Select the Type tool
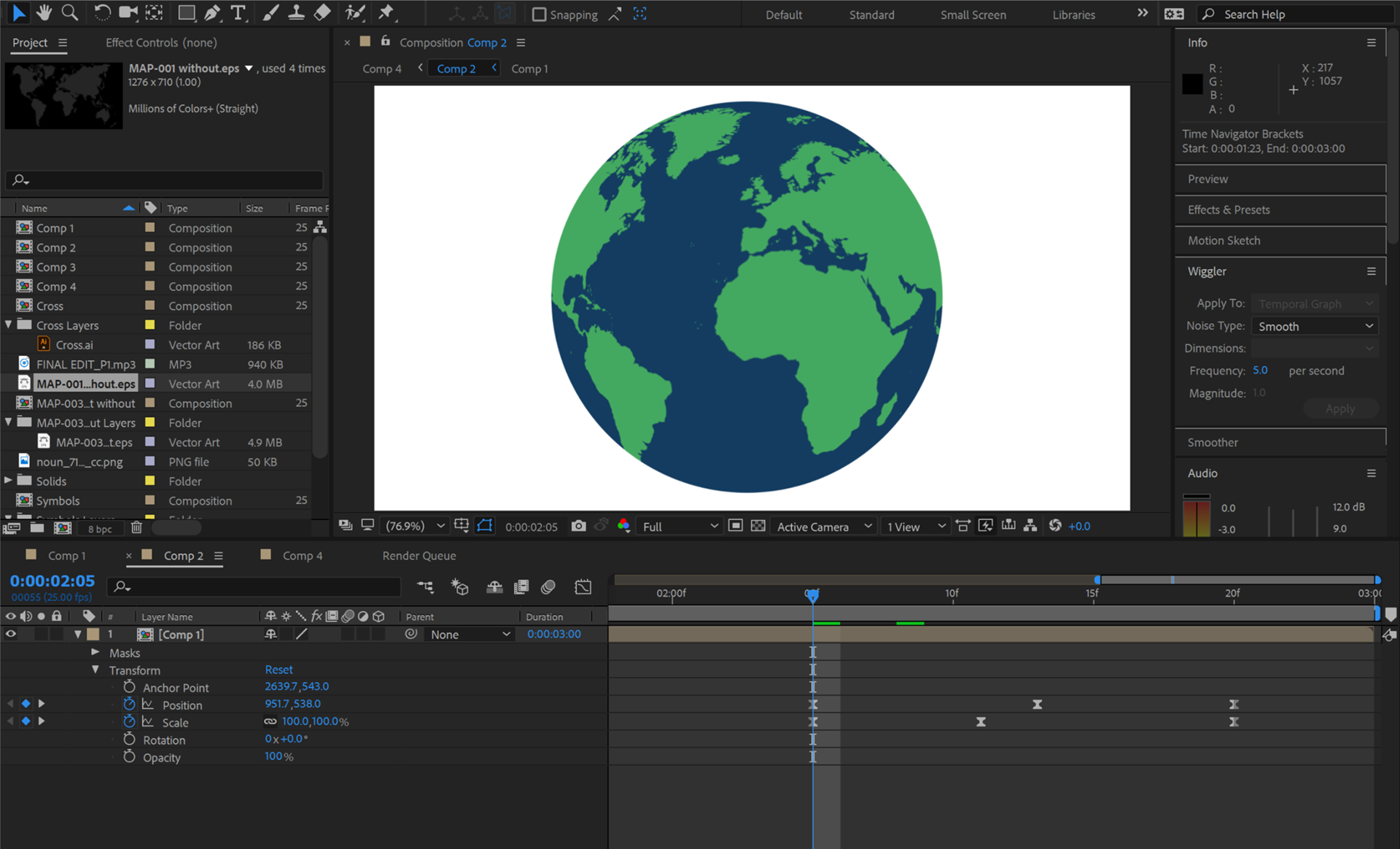 click(x=238, y=12)
